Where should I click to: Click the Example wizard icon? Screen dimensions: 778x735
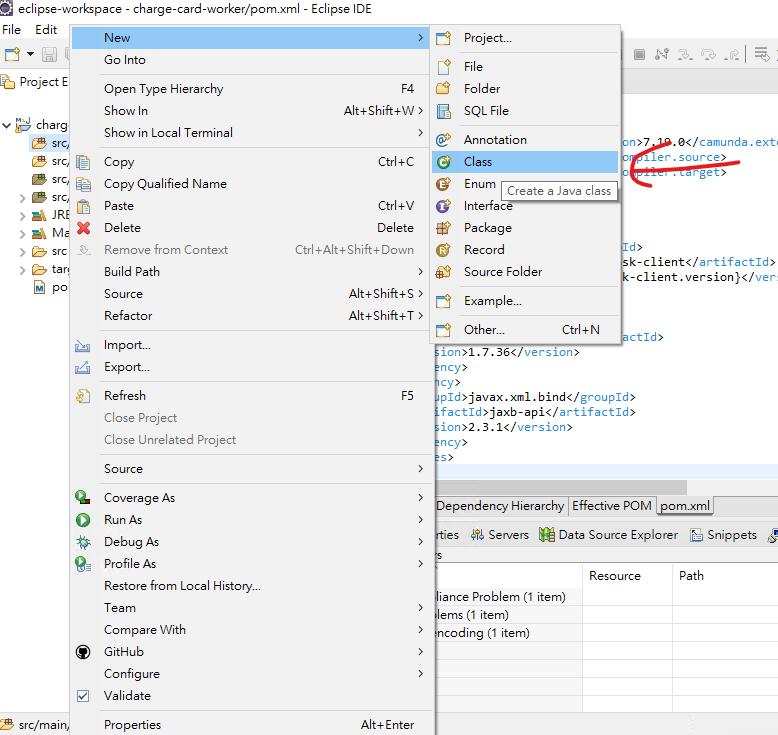click(x=443, y=301)
